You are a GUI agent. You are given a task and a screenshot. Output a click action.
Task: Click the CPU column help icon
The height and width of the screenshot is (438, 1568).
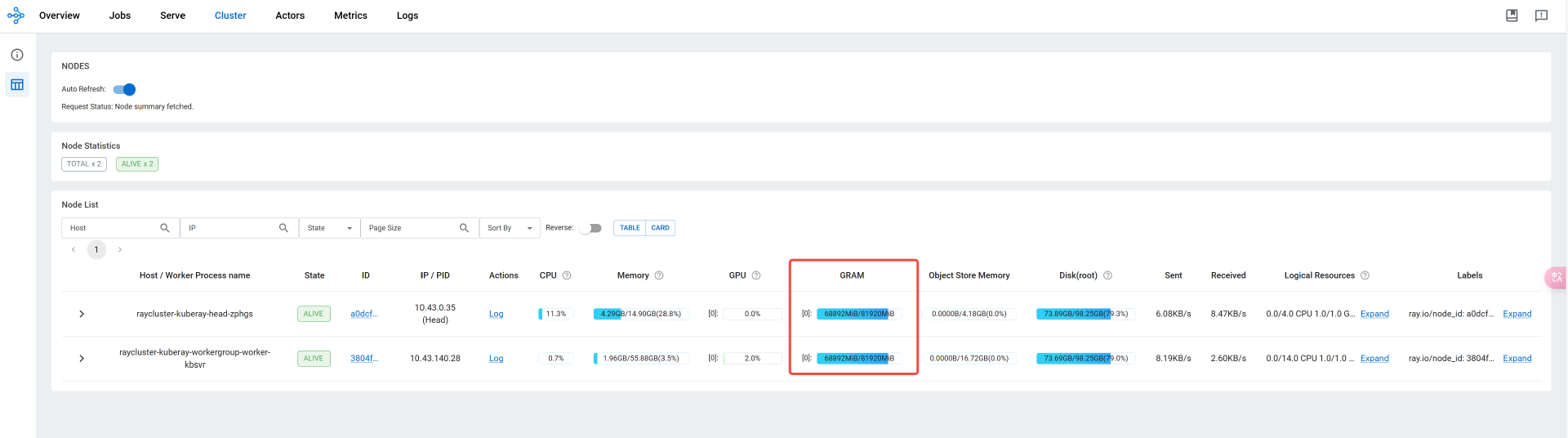[x=567, y=275]
